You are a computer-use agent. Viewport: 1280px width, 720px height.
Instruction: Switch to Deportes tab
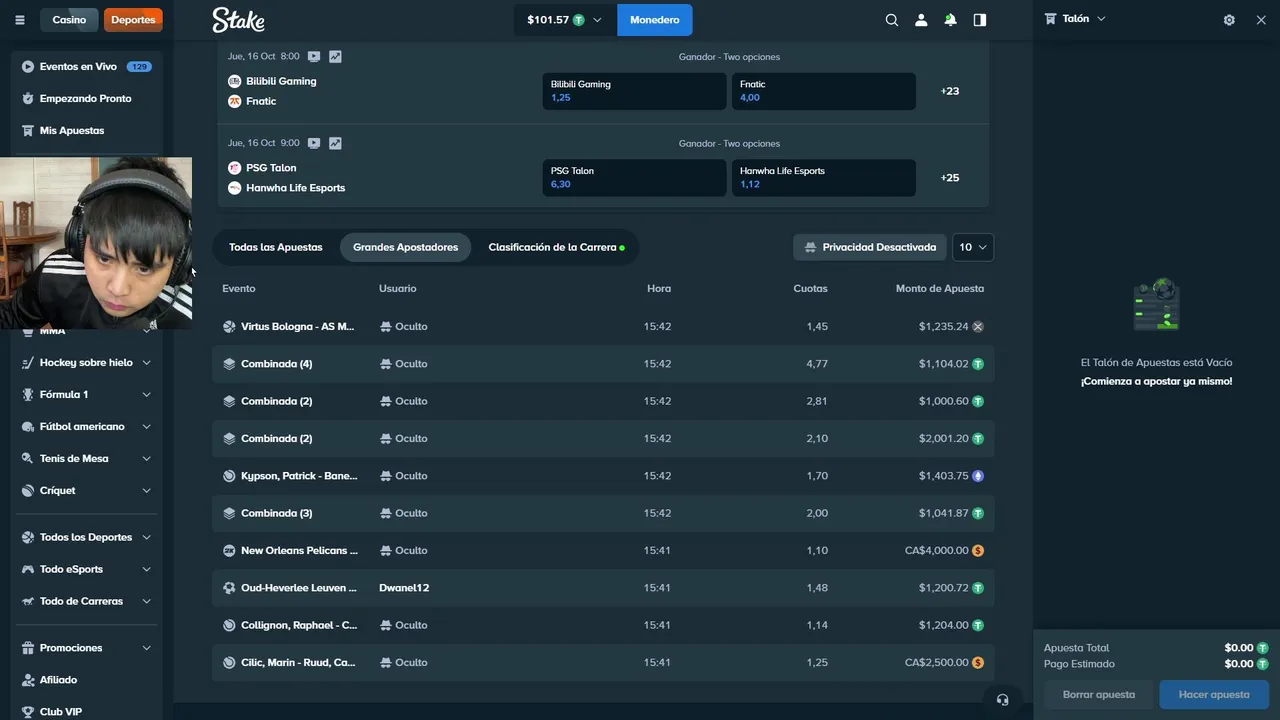tap(133, 20)
